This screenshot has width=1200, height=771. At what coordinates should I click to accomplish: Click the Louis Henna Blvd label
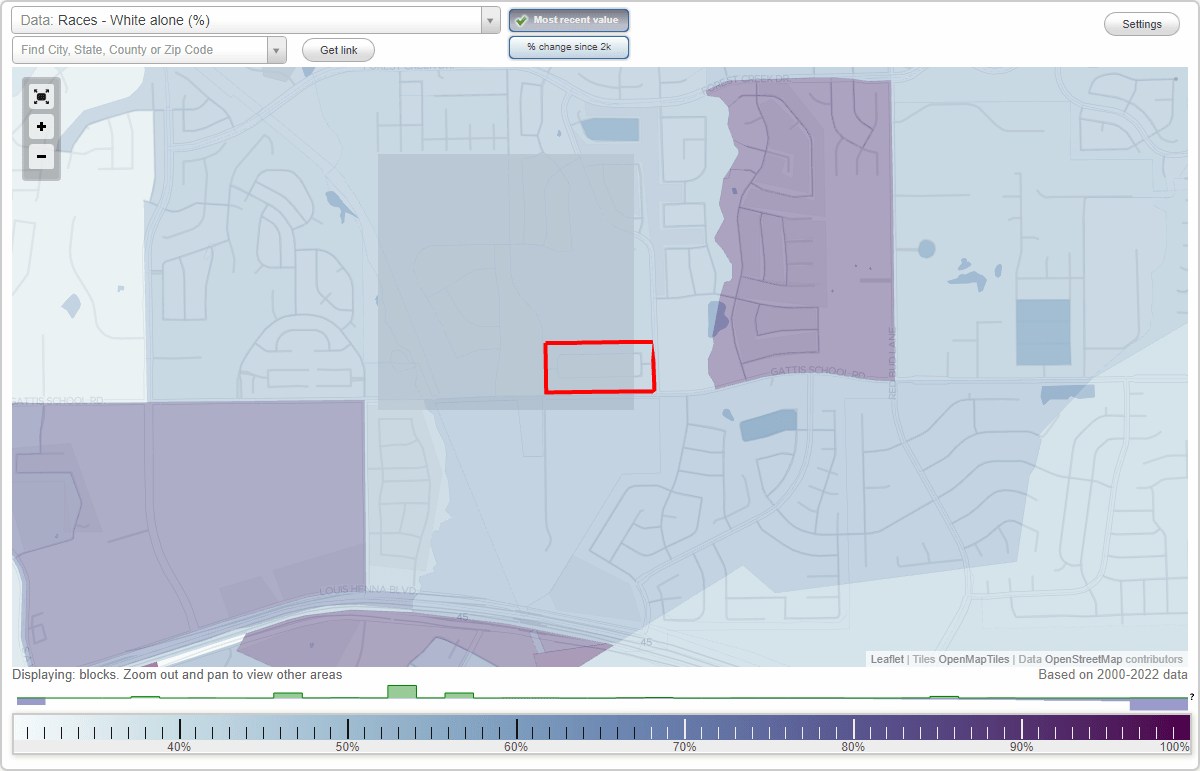click(x=366, y=591)
